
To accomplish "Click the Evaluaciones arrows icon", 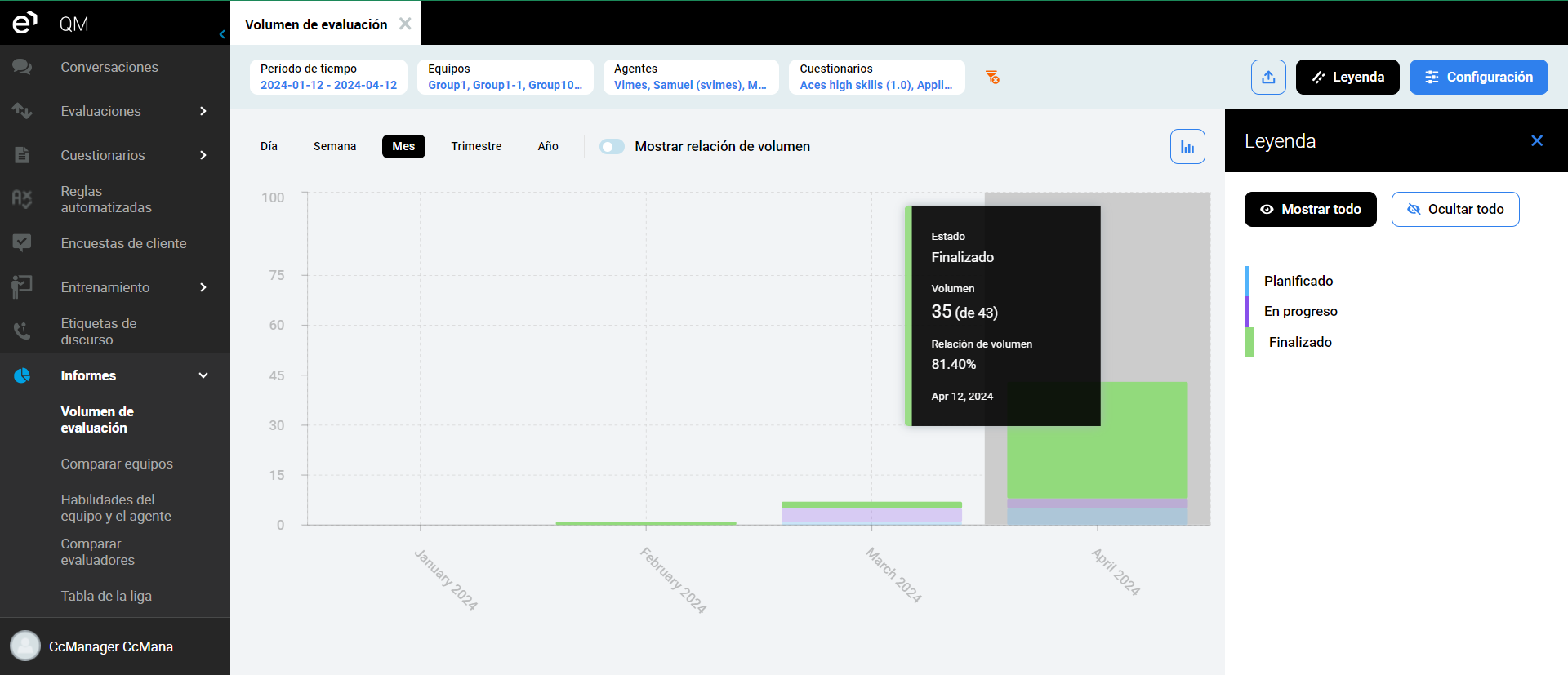I will 22,111.
